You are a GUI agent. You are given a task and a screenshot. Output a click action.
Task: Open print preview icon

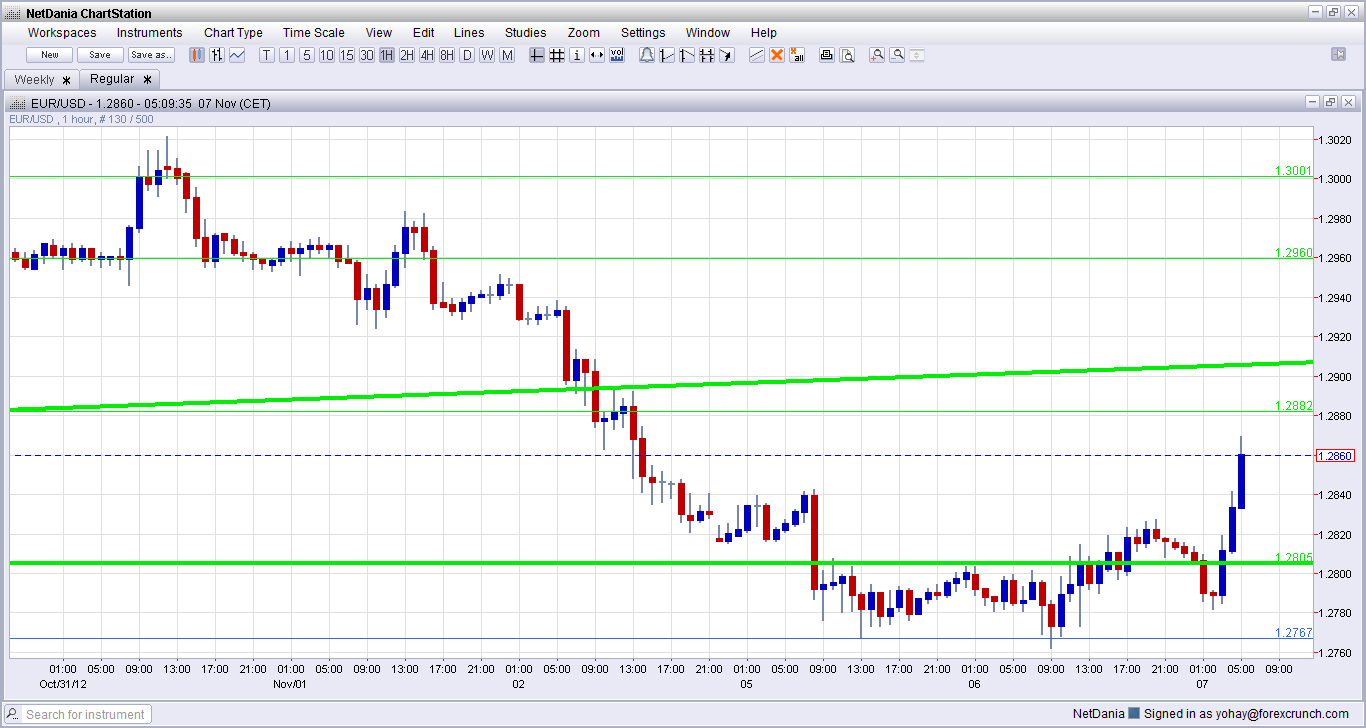click(x=847, y=55)
